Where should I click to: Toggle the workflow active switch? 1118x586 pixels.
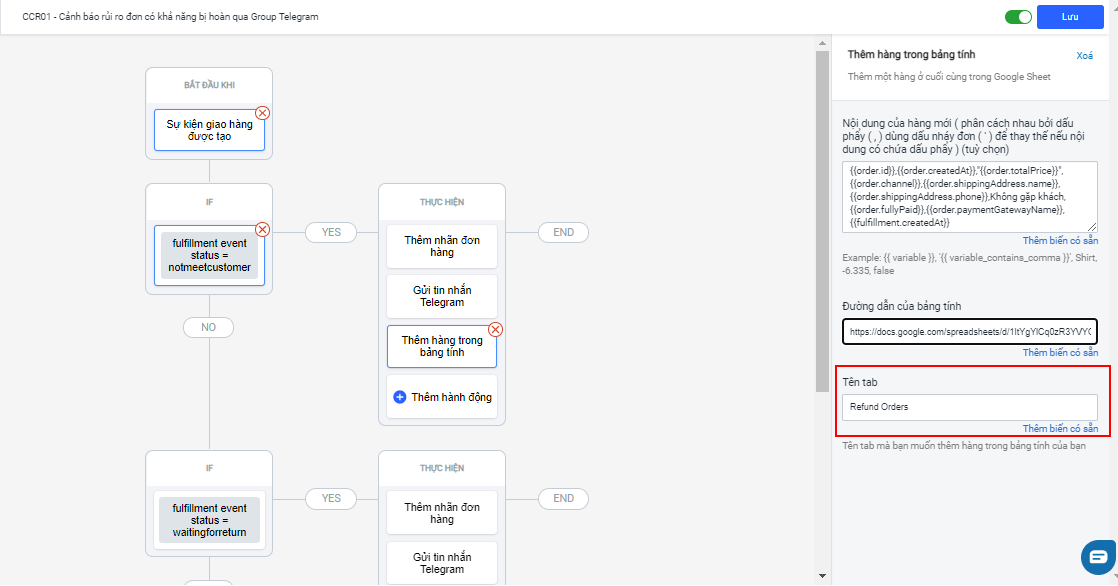pos(1019,17)
